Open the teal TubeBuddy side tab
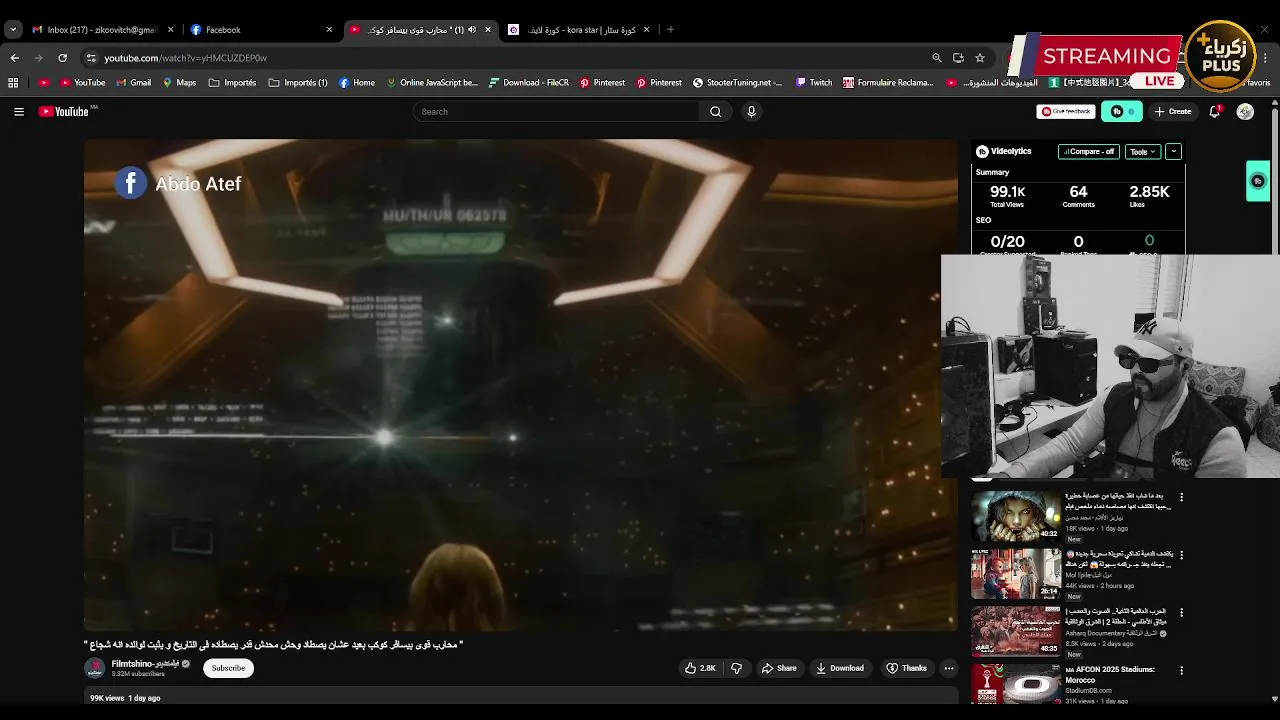Viewport: 1280px width, 720px height. (1258, 181)
